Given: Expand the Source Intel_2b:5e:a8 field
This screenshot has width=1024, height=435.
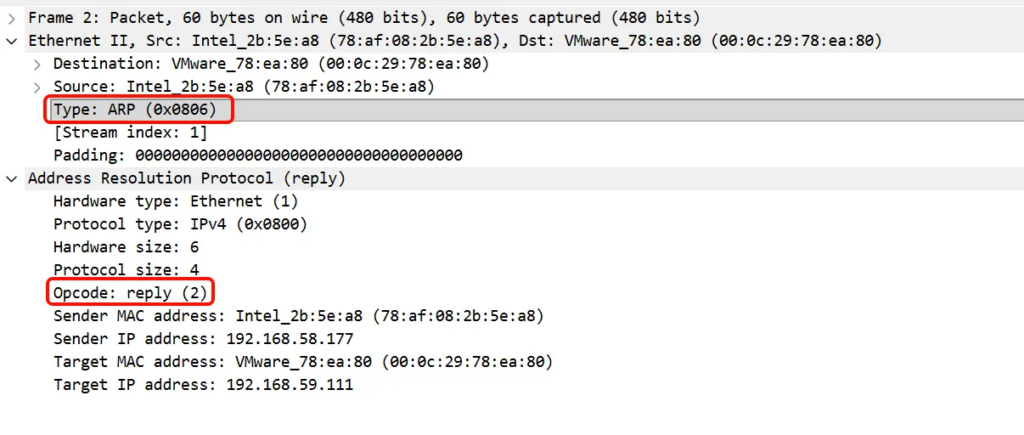Looking at the screenshot, I should [37, 87].
